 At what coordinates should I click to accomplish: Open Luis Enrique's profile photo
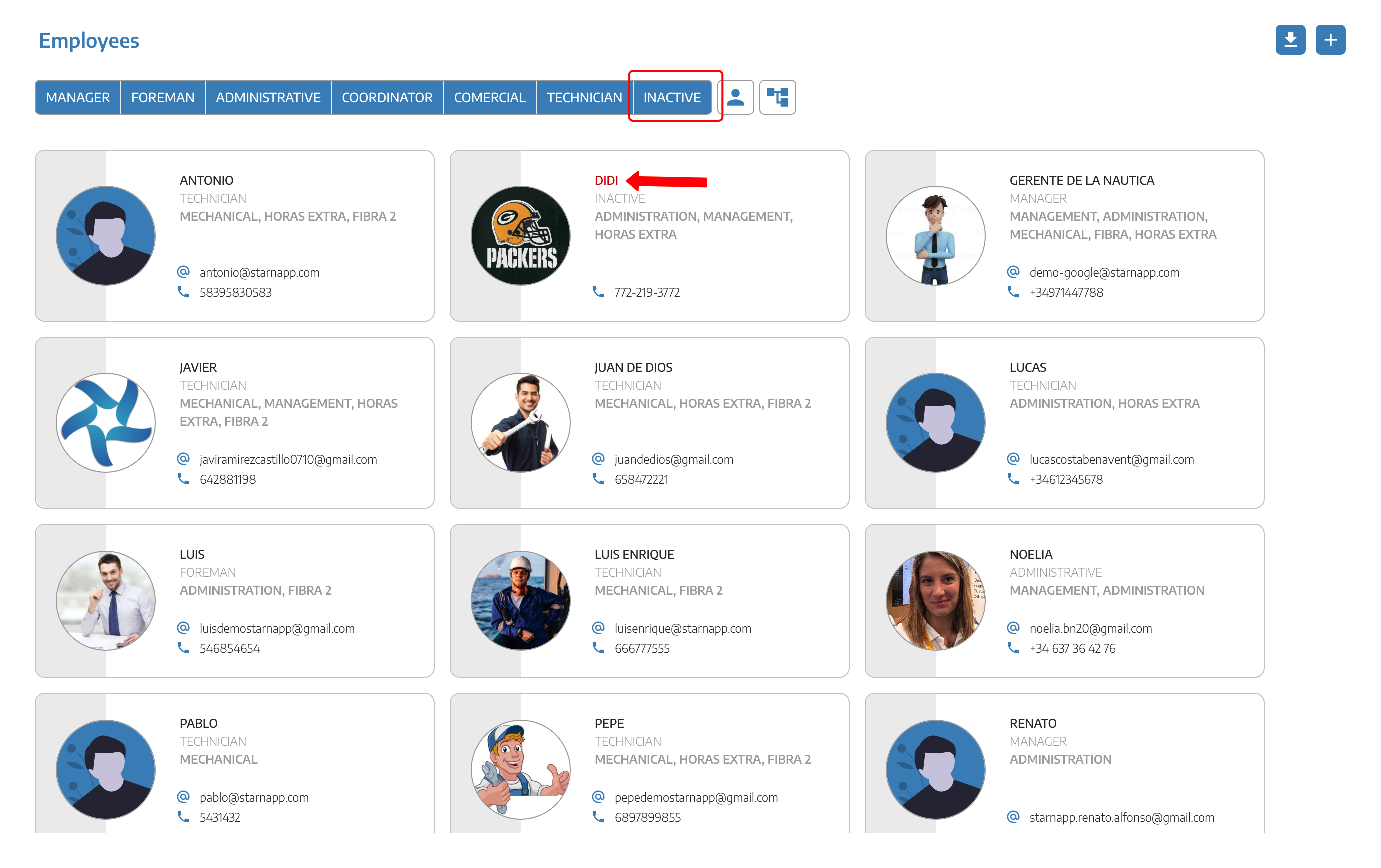pyautogui.click(x=520, y=600)
